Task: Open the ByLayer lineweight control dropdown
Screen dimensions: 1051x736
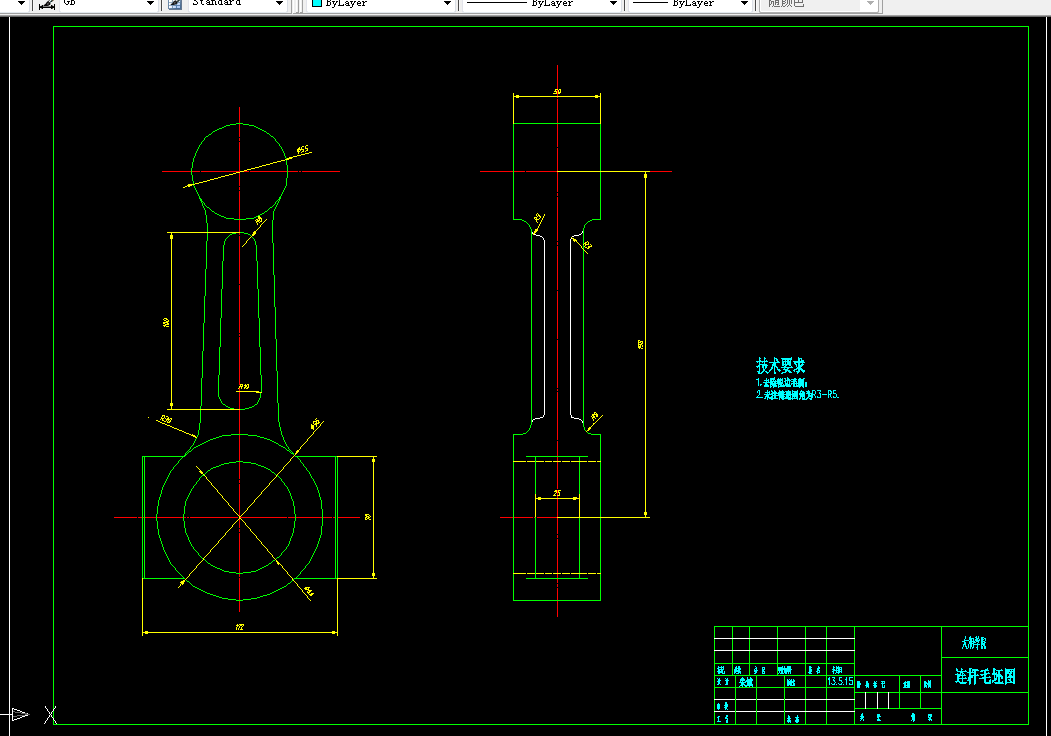Action: click(744, 4)
